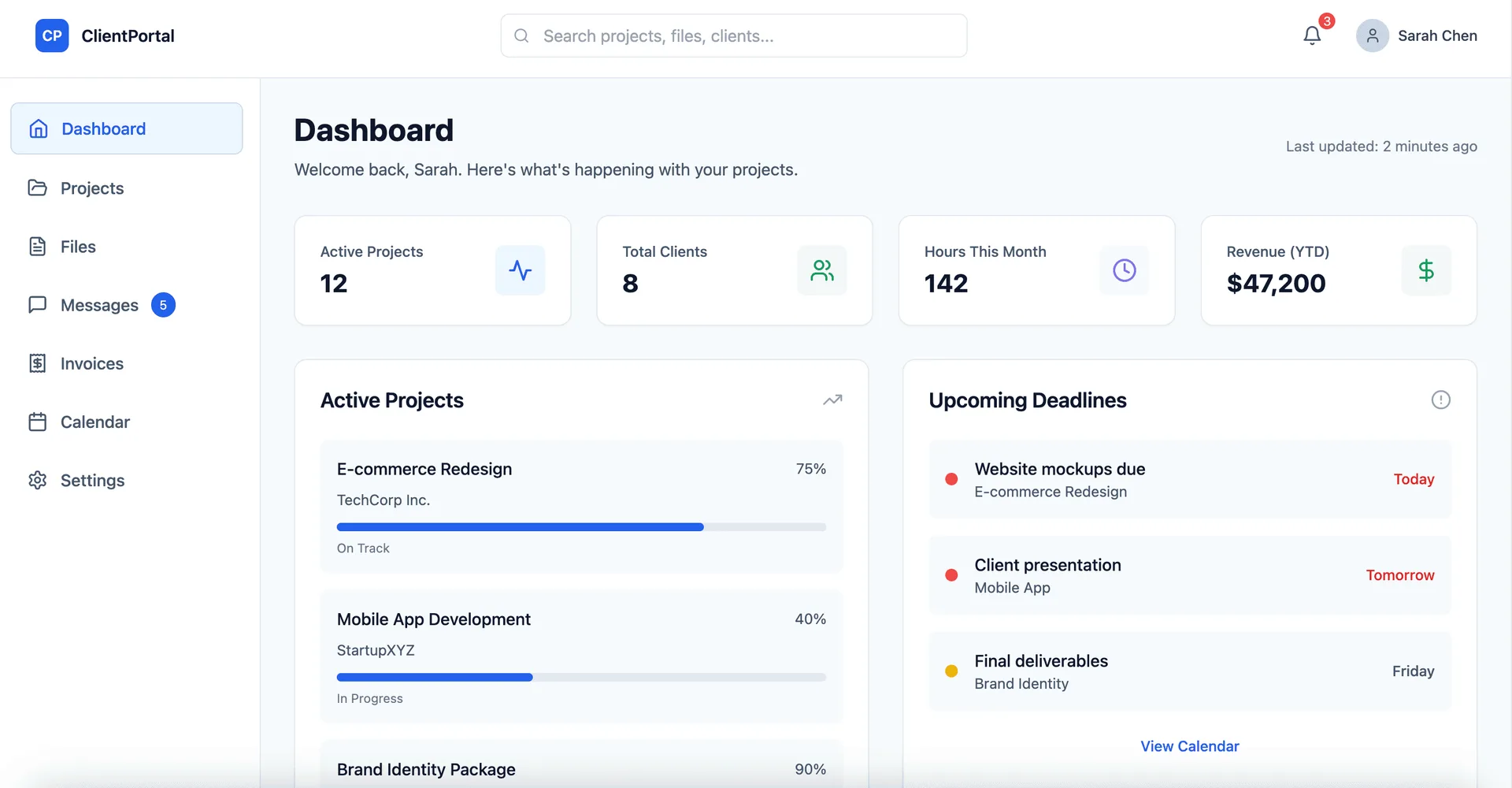1512x788 pixels.
Task: Open Files from the sidebar
Action: point(127,247)
